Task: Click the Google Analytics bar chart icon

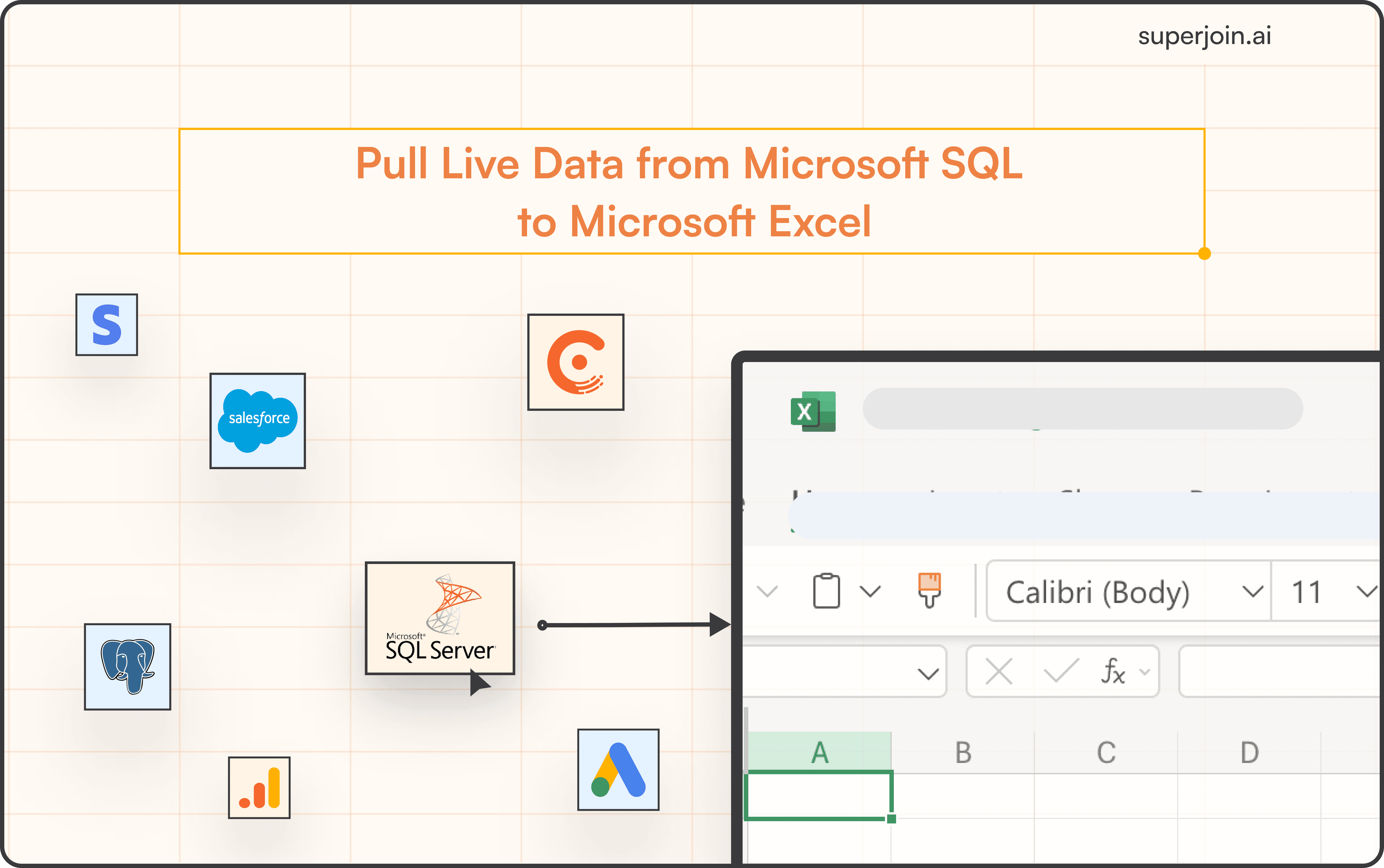Action: (259, 788)
